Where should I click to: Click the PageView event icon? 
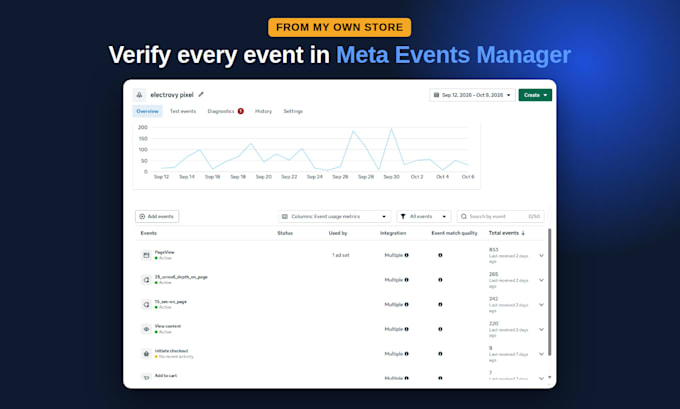(x=146, y=255)
